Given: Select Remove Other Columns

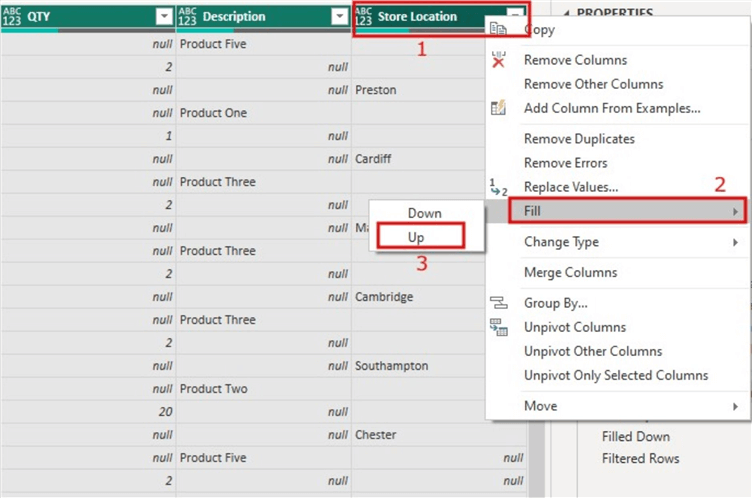Looking at the screenshot, I should (x=617, y=84).
